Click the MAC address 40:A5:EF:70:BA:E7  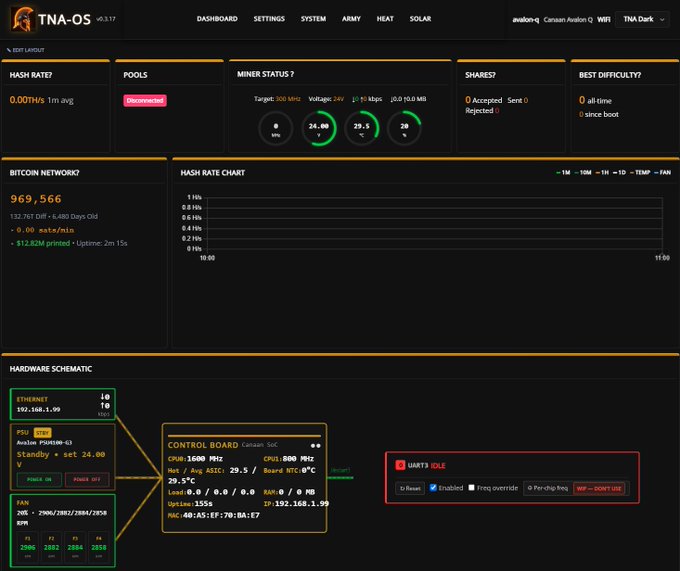(x=221, y=516)
